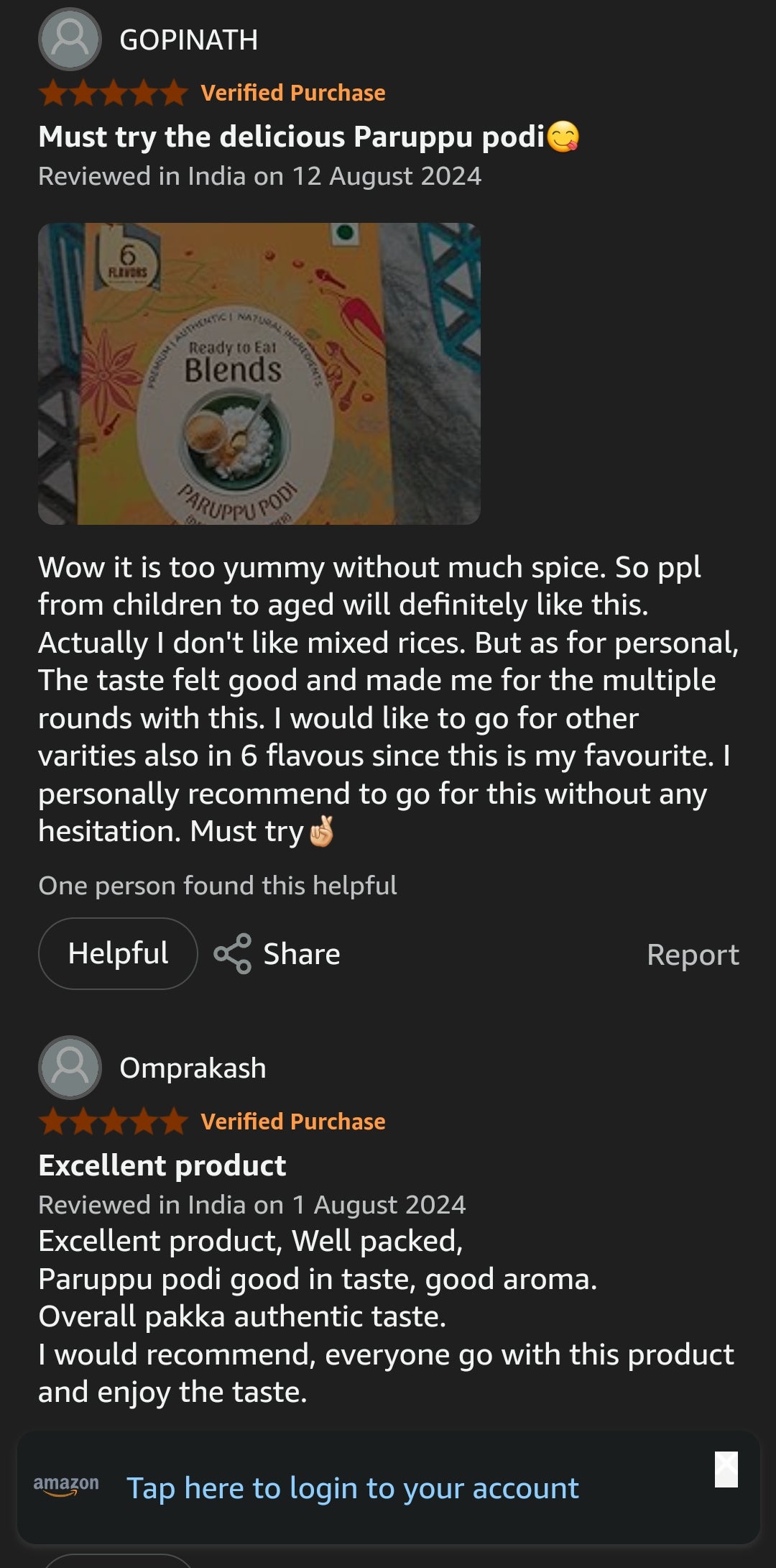This screenshot has width=776, height=1568.
Task: Open reviewer name GOPINATH
Action: (x=188, y=40)
